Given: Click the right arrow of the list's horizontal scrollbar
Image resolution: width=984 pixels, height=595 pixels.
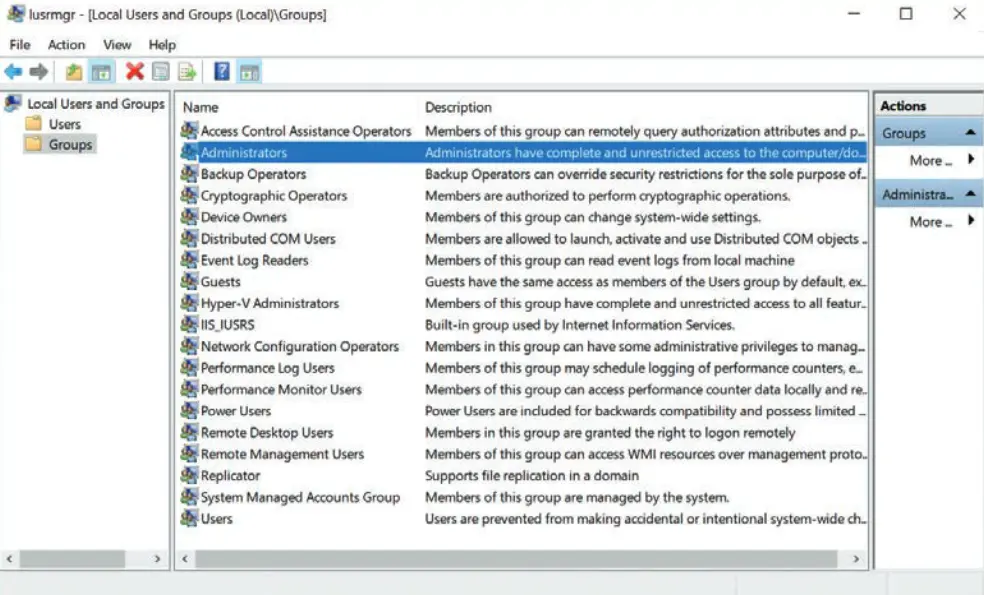Looking at the screenshot, I should pyautogui.click(x=856, y=560).
